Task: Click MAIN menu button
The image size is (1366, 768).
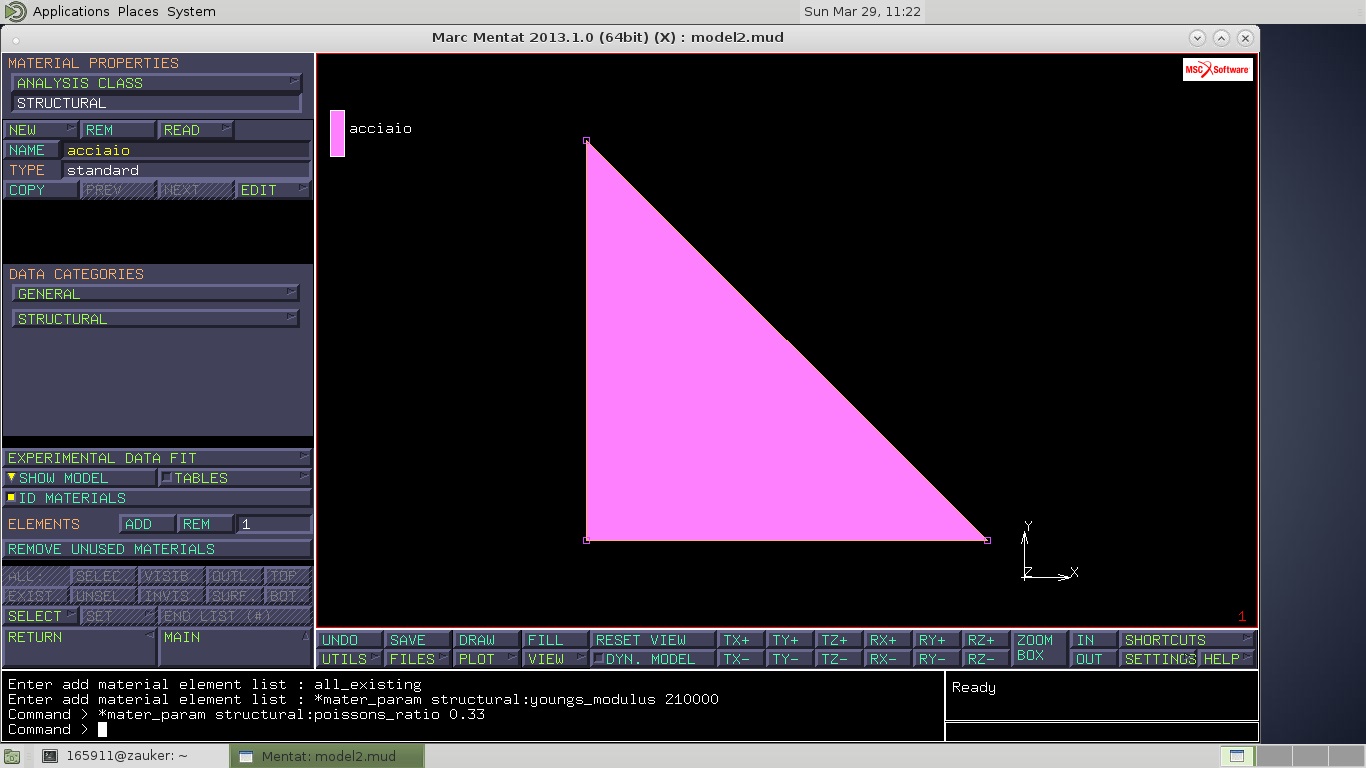Action: point(235,646)
